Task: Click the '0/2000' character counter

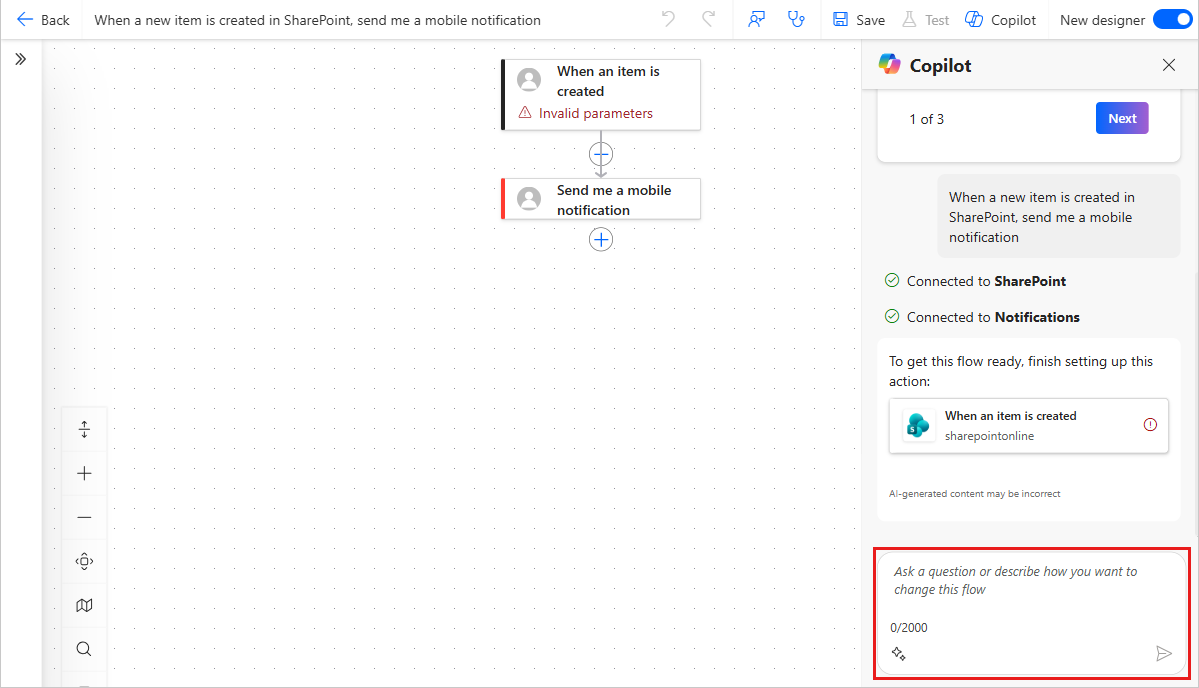Action: [x=908, y=628]
